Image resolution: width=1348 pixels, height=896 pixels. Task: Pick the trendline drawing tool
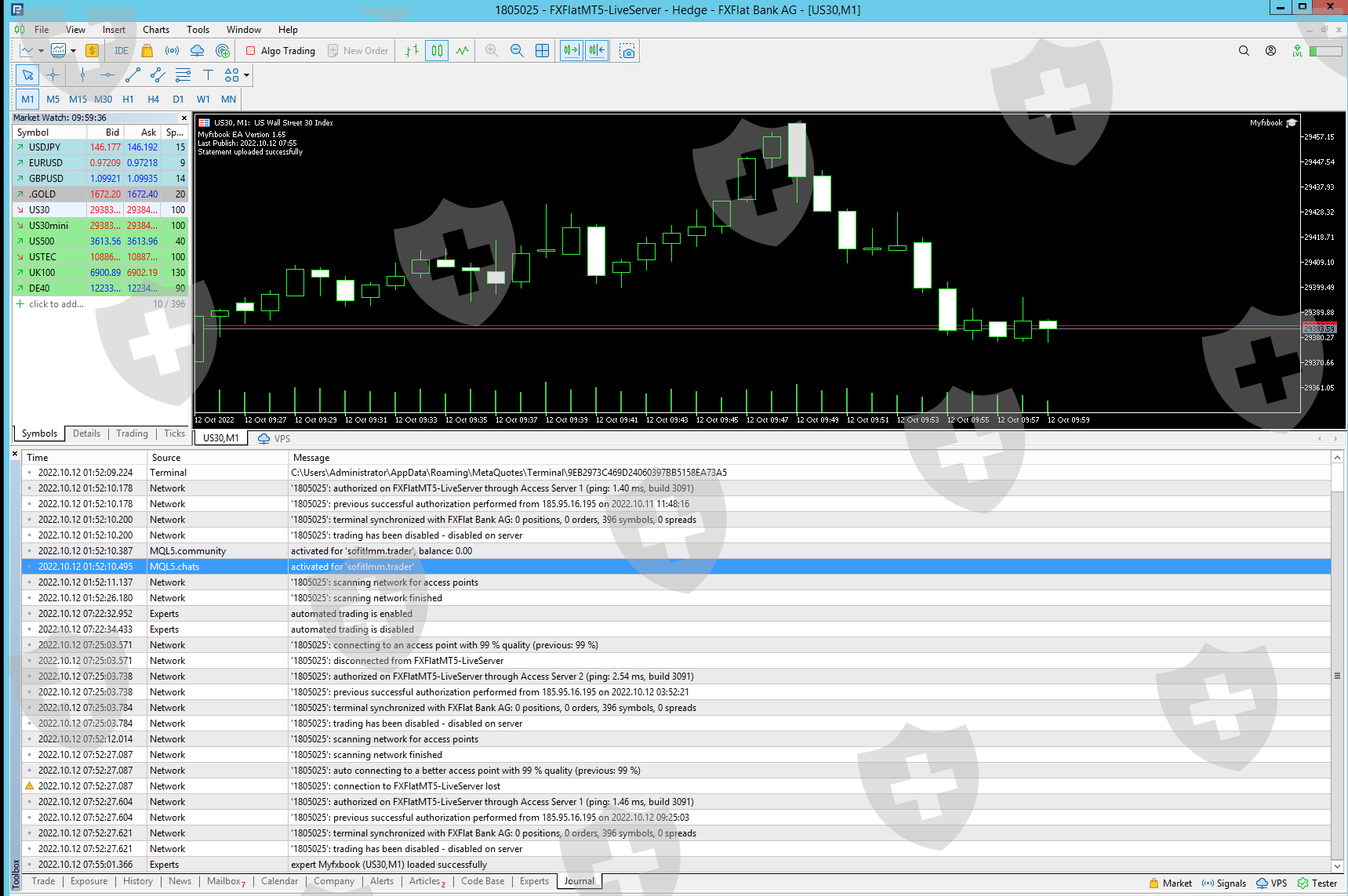click(133, 75)
